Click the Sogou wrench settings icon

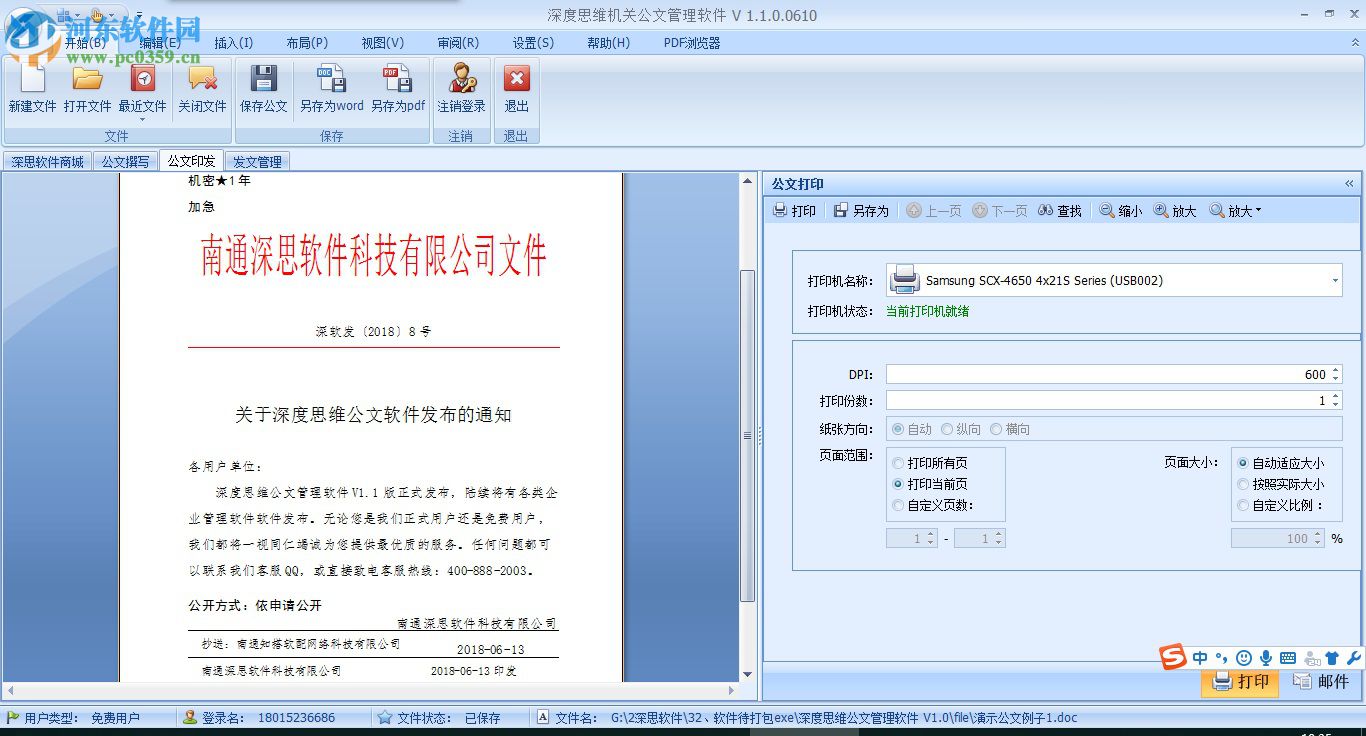(1354, 658)
